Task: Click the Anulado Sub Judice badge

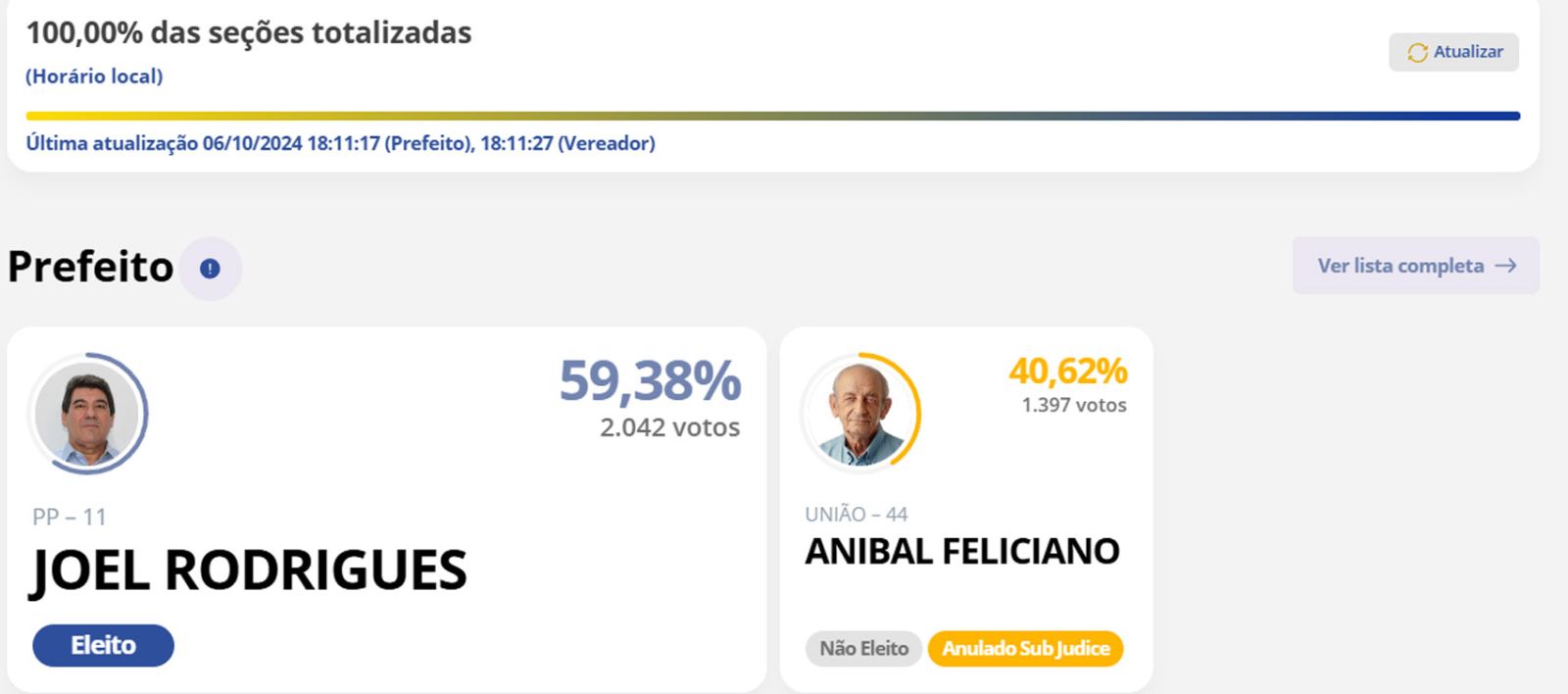Action: [x=1025, y=648]
